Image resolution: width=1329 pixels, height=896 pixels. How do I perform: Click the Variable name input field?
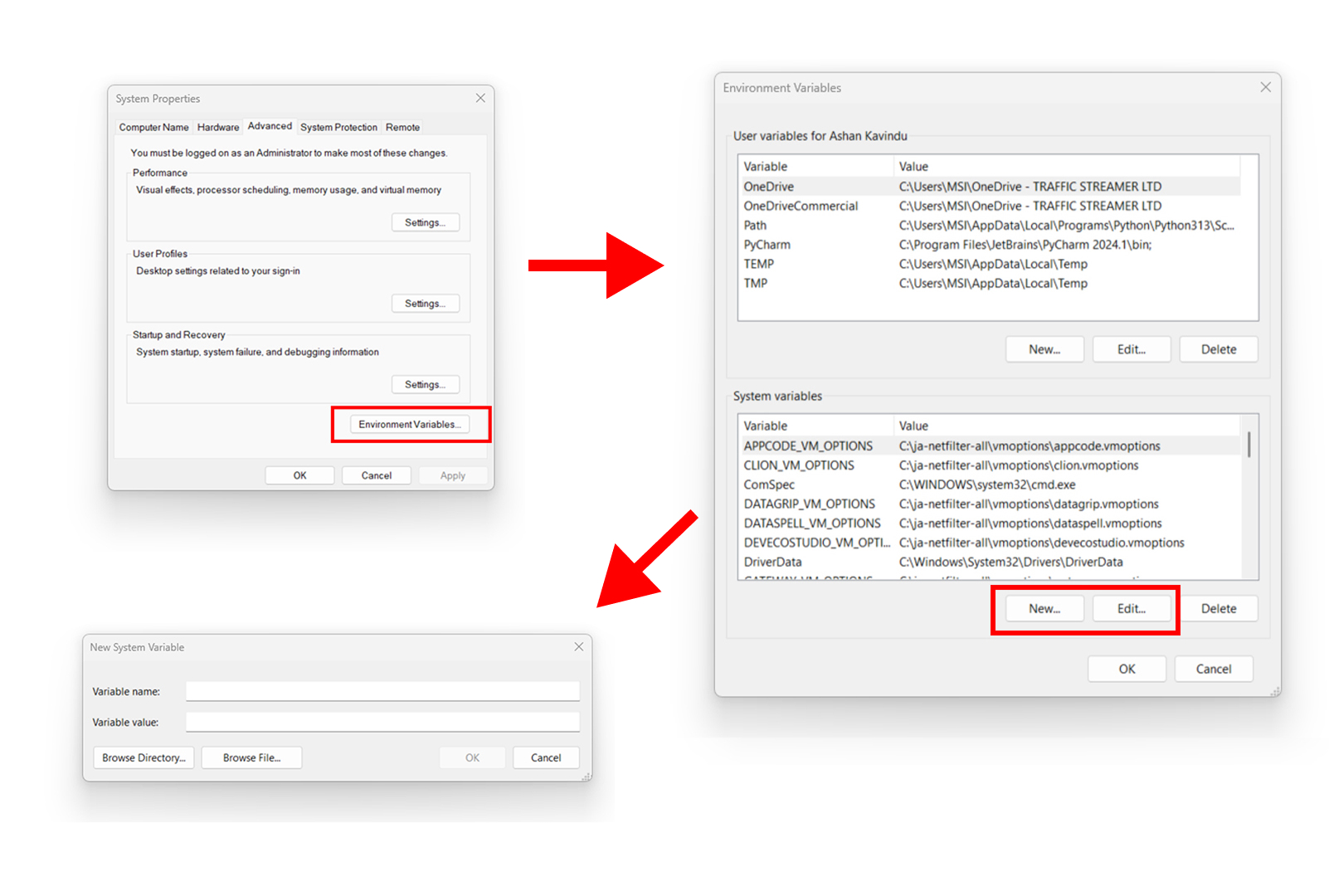(382, 691)
